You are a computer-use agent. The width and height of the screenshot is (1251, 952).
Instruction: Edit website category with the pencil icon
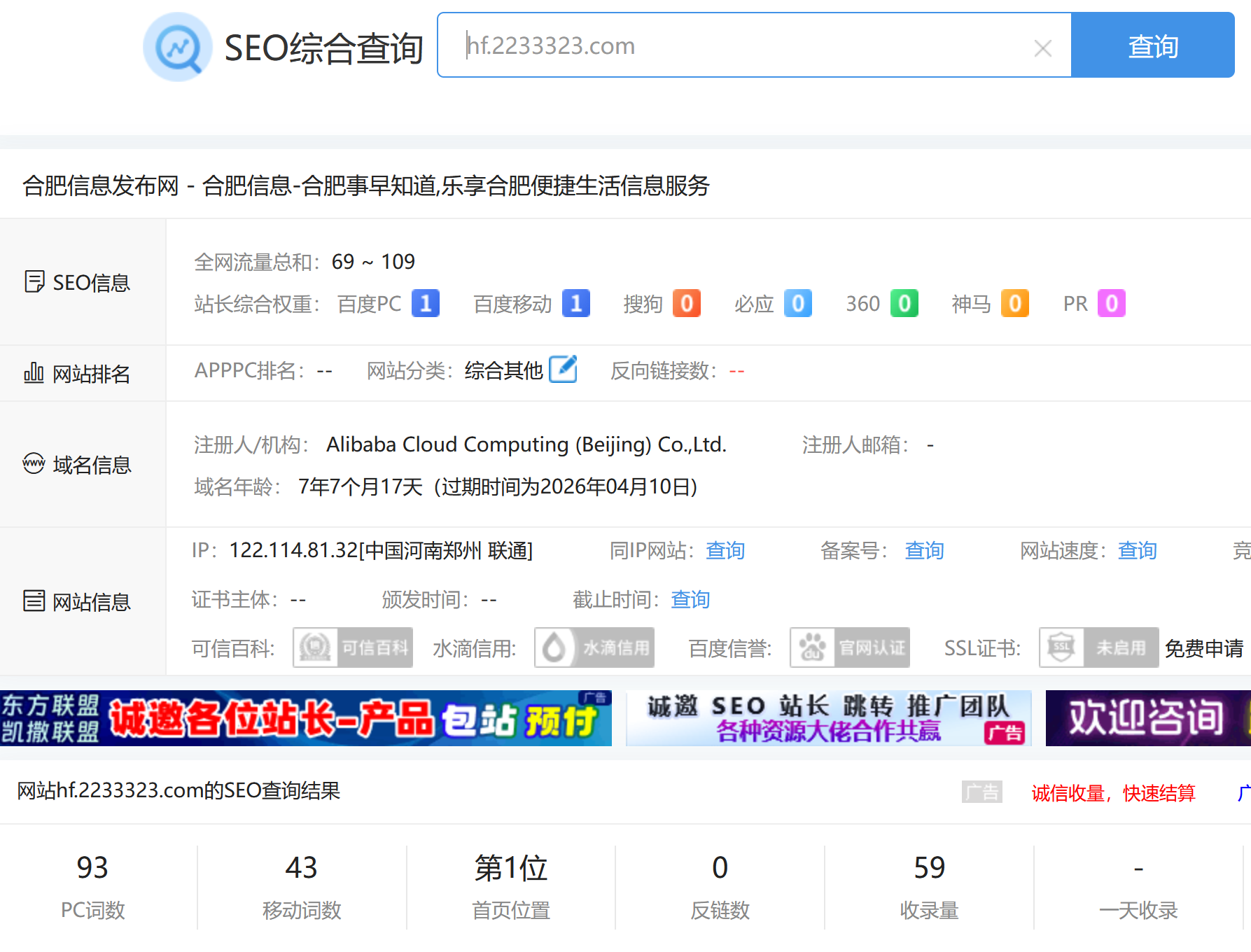pos(563,370)
